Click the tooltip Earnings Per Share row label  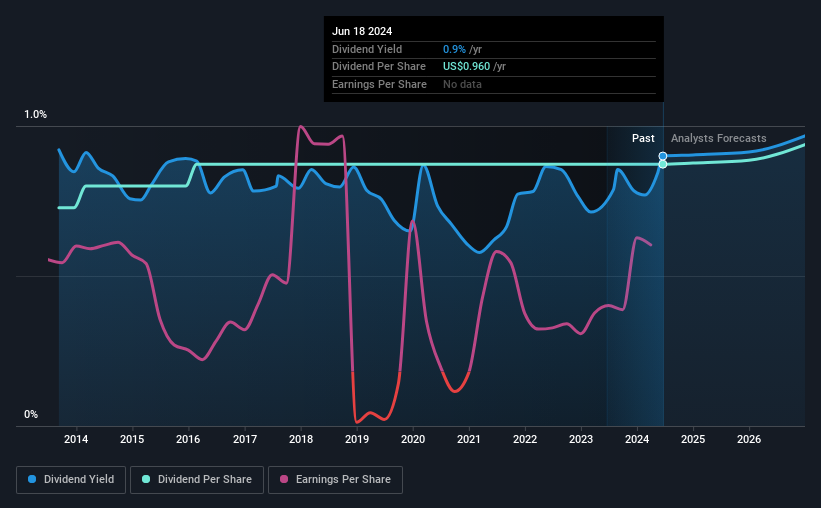click(379, 84)
